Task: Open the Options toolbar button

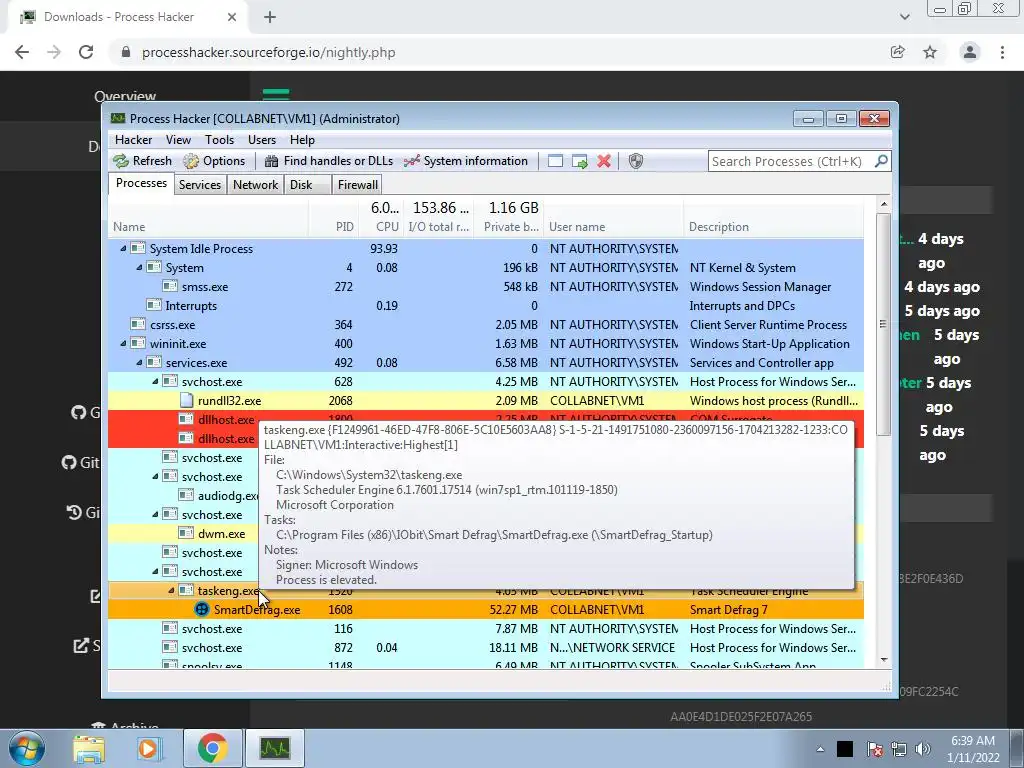Action: (214, 161)
